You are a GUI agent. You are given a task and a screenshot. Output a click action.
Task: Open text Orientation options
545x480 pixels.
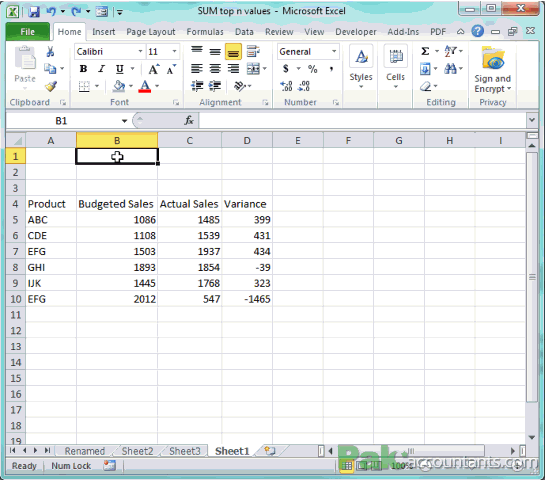tap(240, 86)
